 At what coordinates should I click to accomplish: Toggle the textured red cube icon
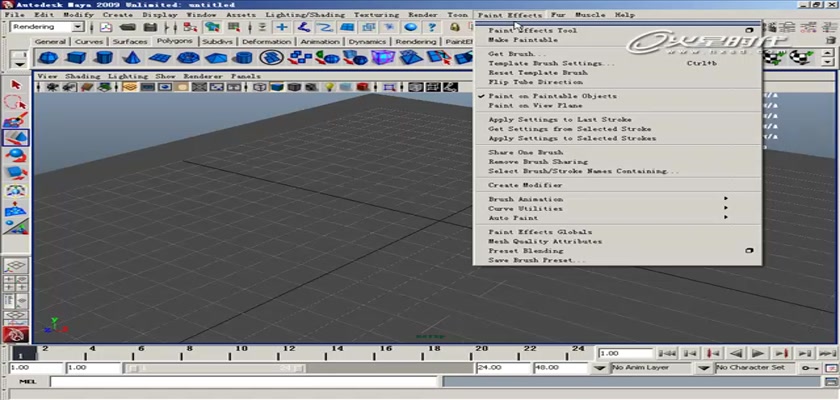(363, 87)
